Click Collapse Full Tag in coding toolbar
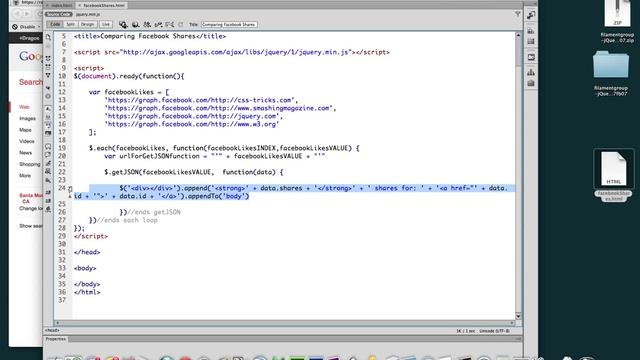The image size is (640, 360). pyautogui.click(x=48, y=58)
